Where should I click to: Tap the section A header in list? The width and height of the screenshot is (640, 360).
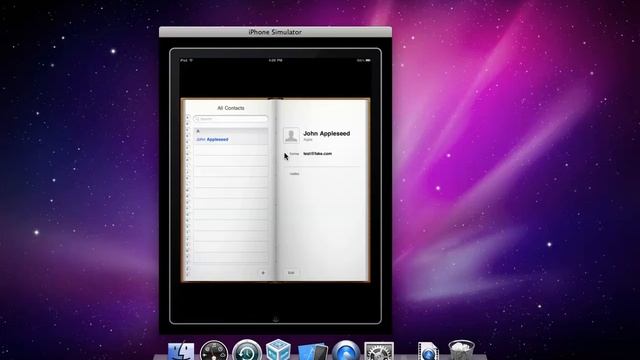[231, 131]
